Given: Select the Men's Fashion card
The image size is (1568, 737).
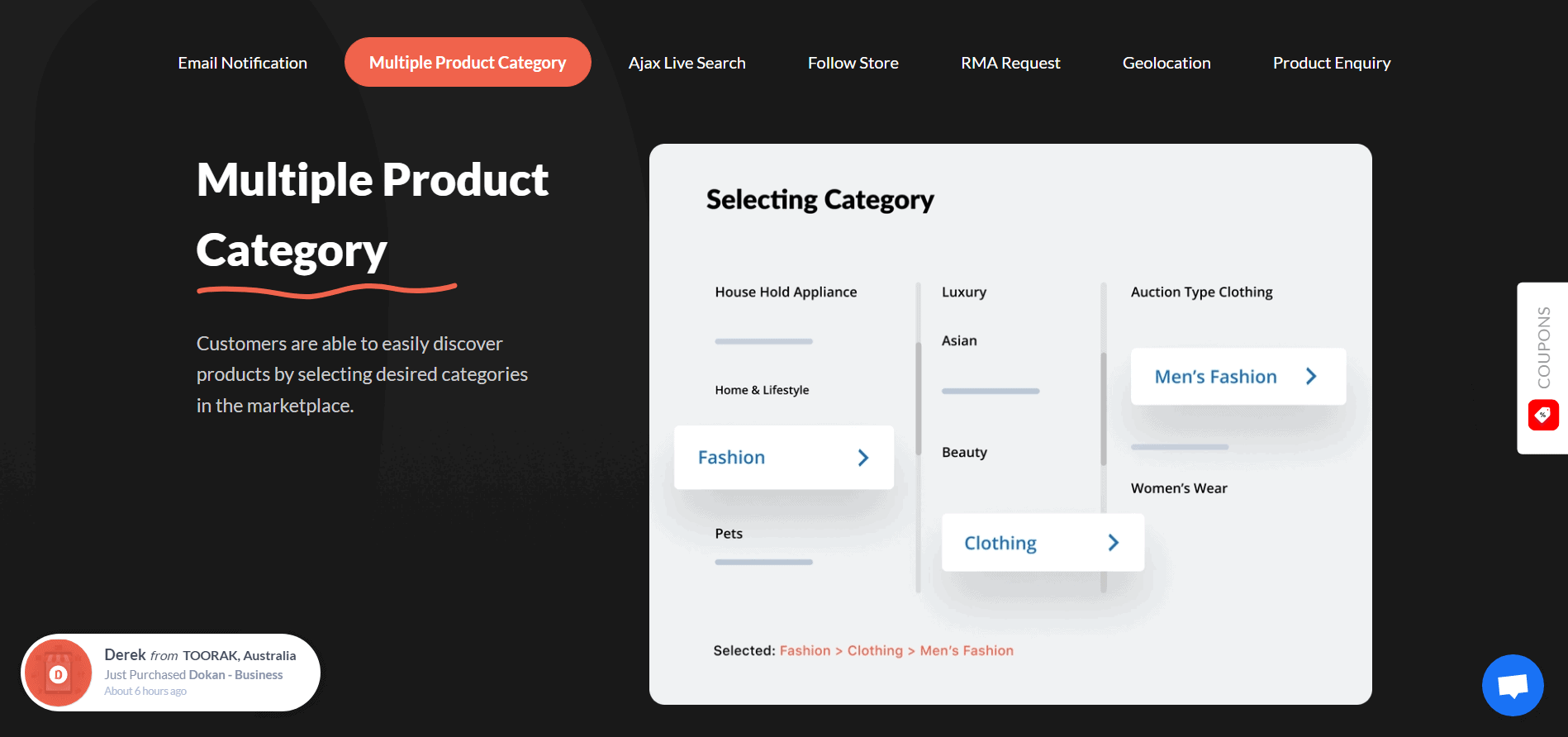Looking at the screenshot, I should tap(1238, 377).
